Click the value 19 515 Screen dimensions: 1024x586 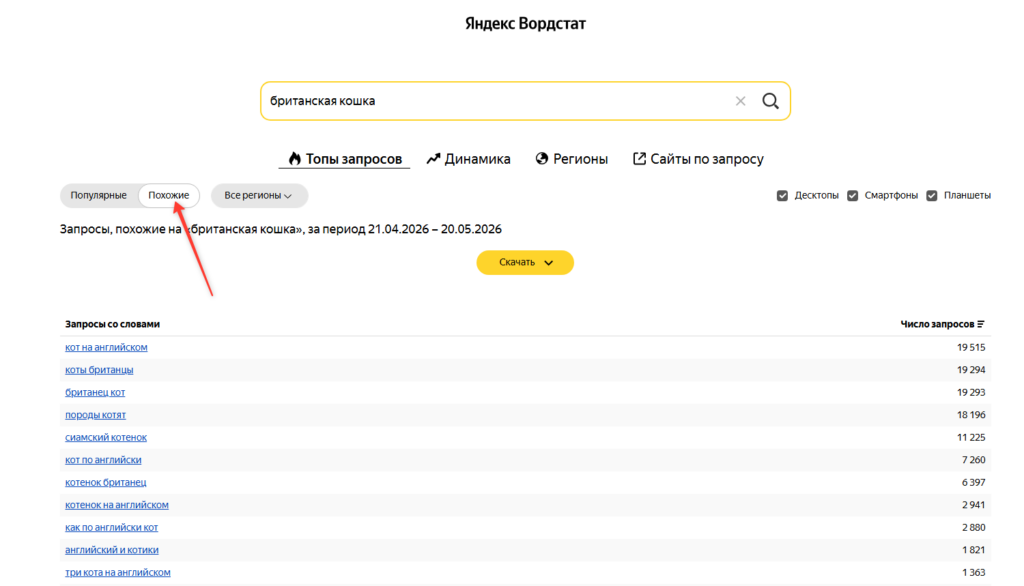pos(971,348)
